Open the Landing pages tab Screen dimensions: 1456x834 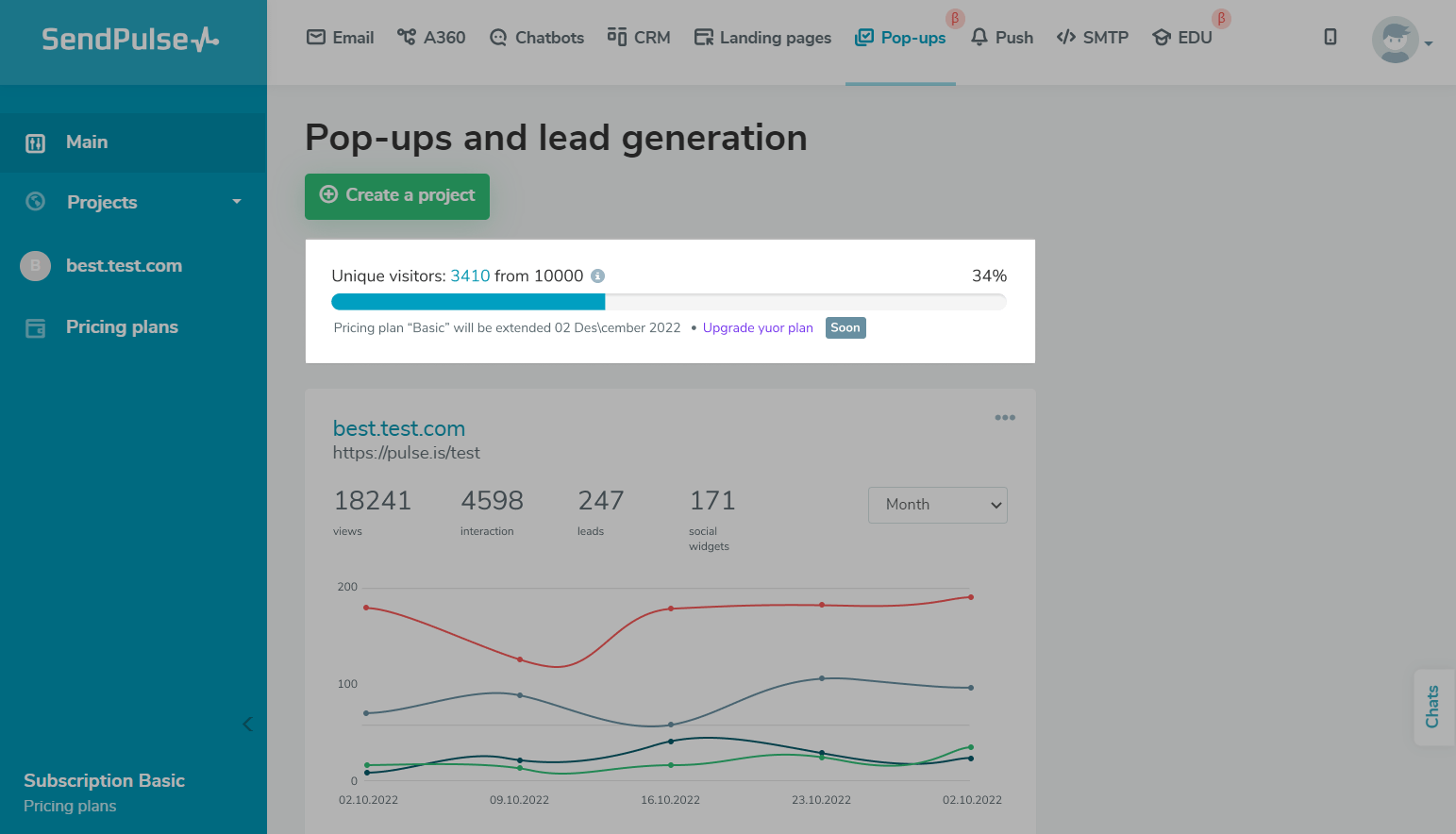pyautogui.click(x=762, y=38)
